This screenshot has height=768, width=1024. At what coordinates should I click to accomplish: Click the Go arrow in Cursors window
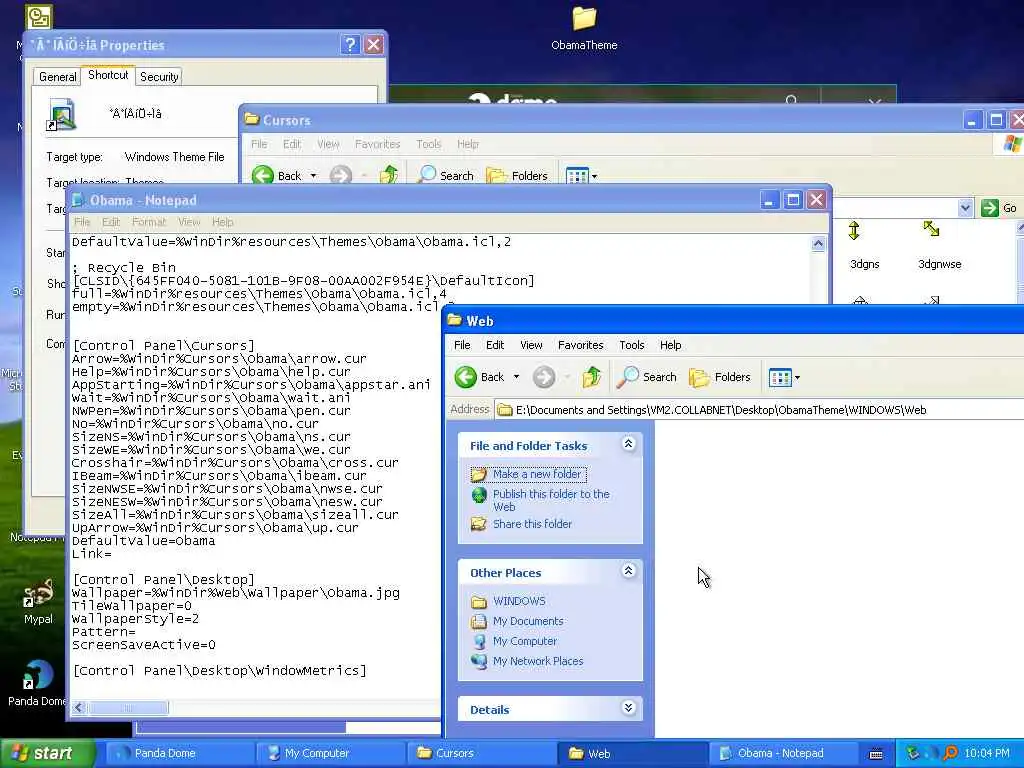(x=990, y=208)
